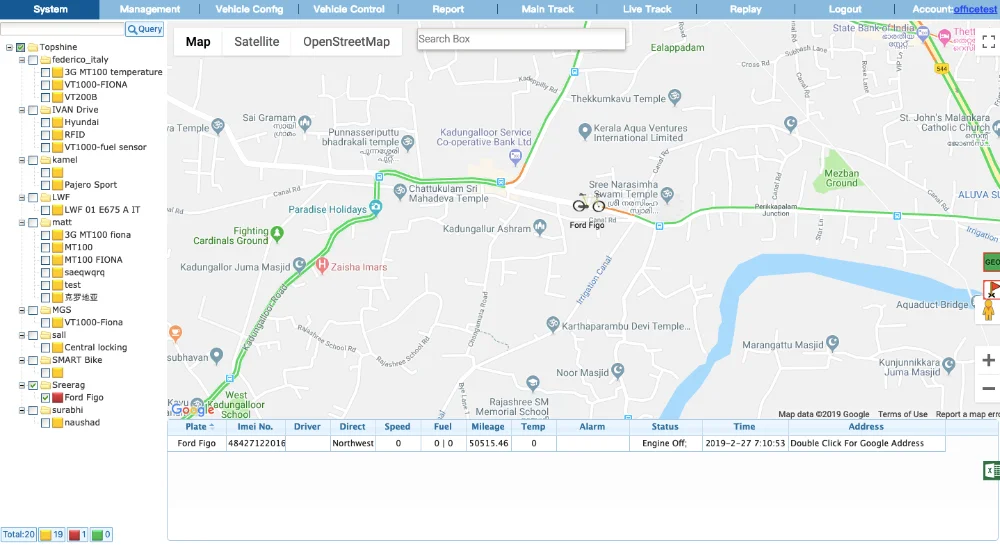
Task: Open the Vehicle Control menu
Action: pos(349,9)
